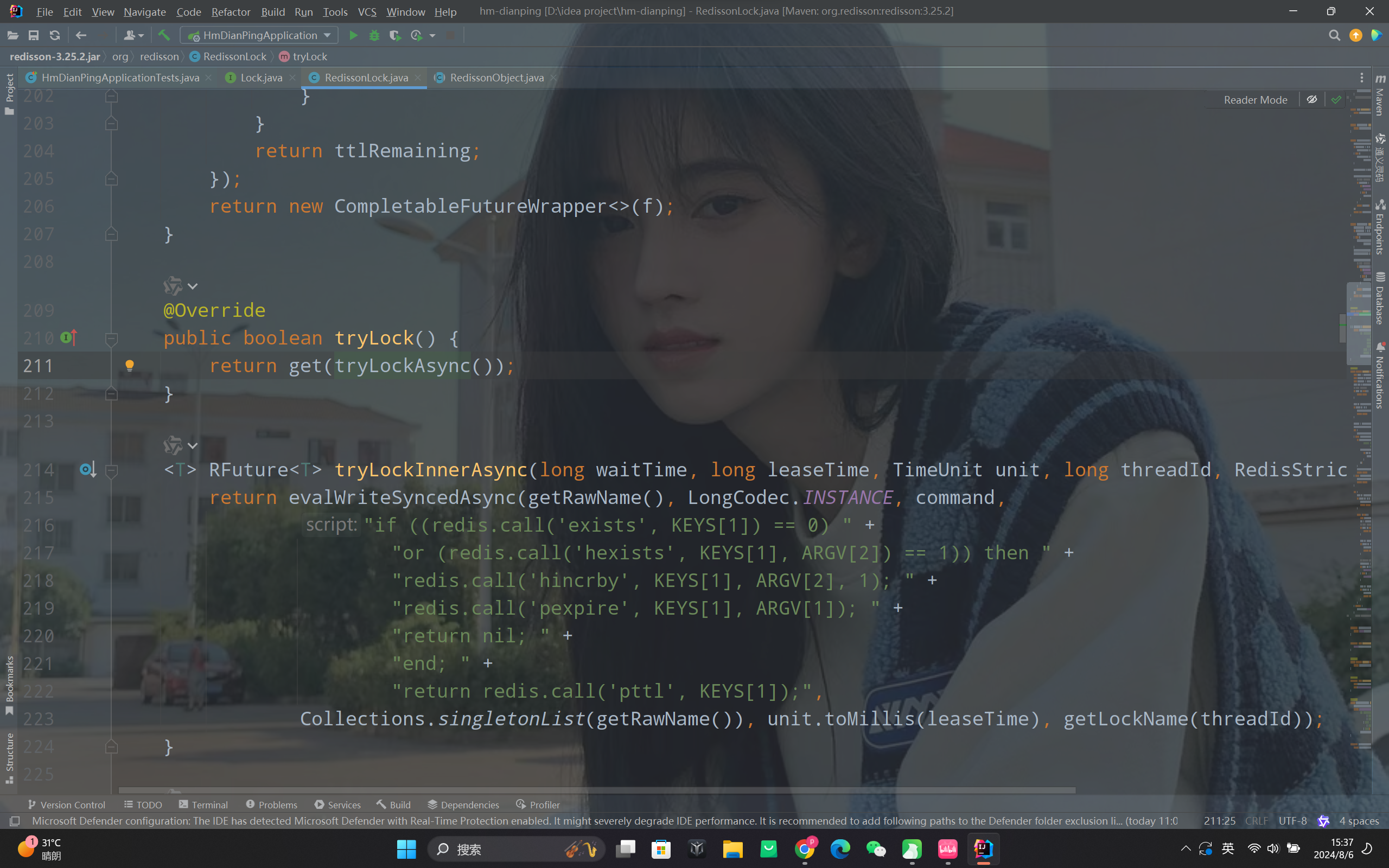Screen dimensions: 1389x868
Task: Open the Terminal tool window
Action: coord(203,805)
